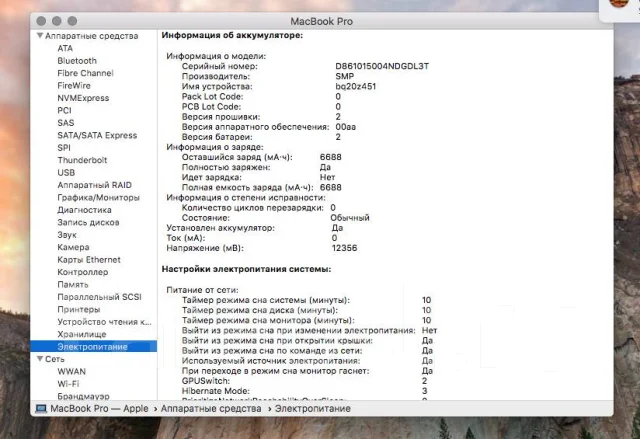Click the Информация об аккумуляторе heading

point(232,35)
